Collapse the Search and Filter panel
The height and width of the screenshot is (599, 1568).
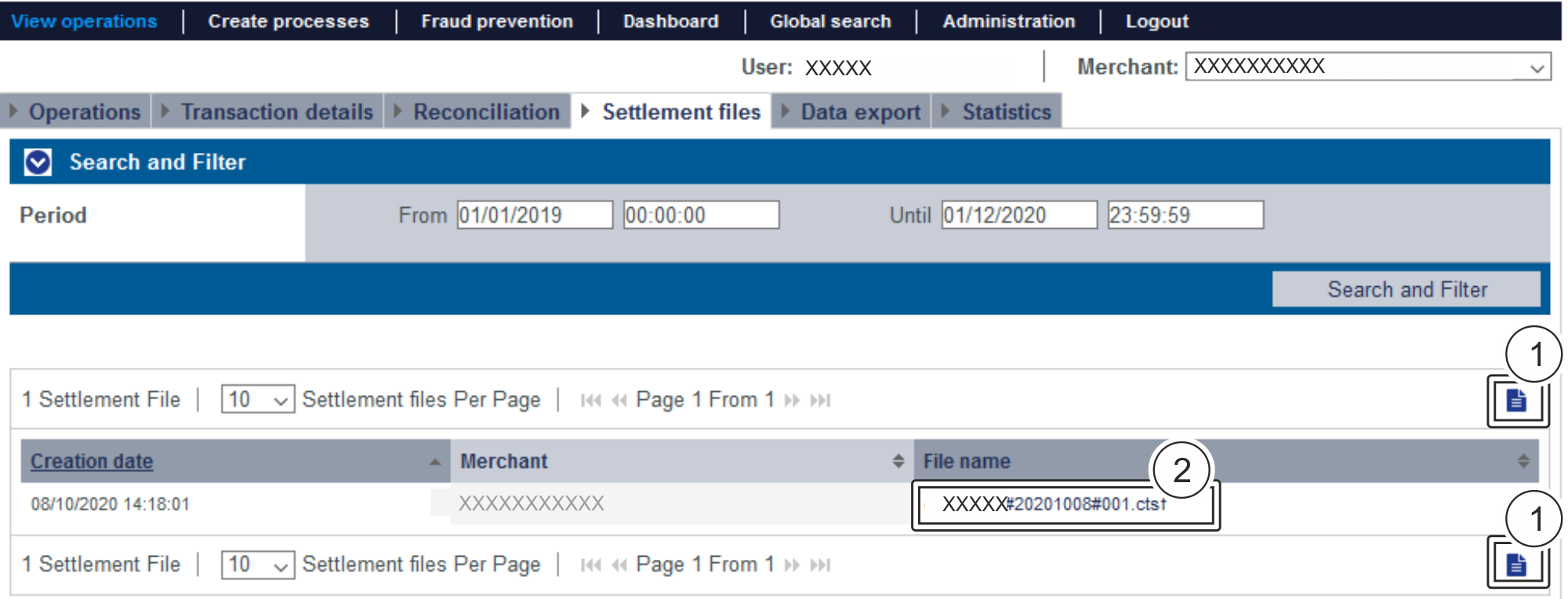tap(38, 162)
